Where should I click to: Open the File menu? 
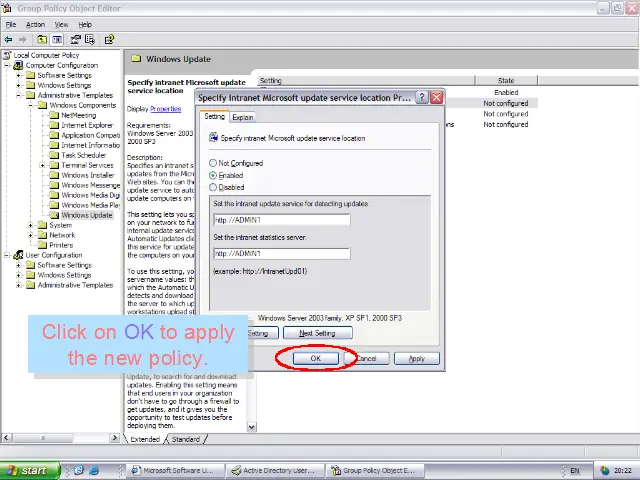click(x=11, y=24)
